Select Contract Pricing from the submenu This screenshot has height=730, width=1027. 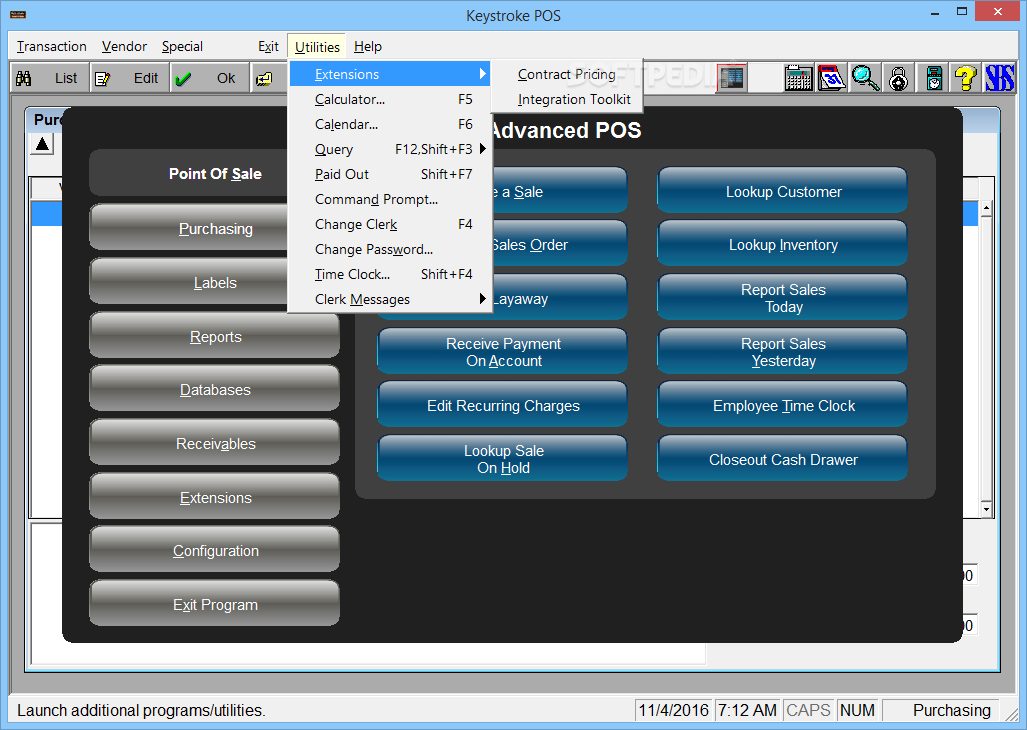click(567, 74)
